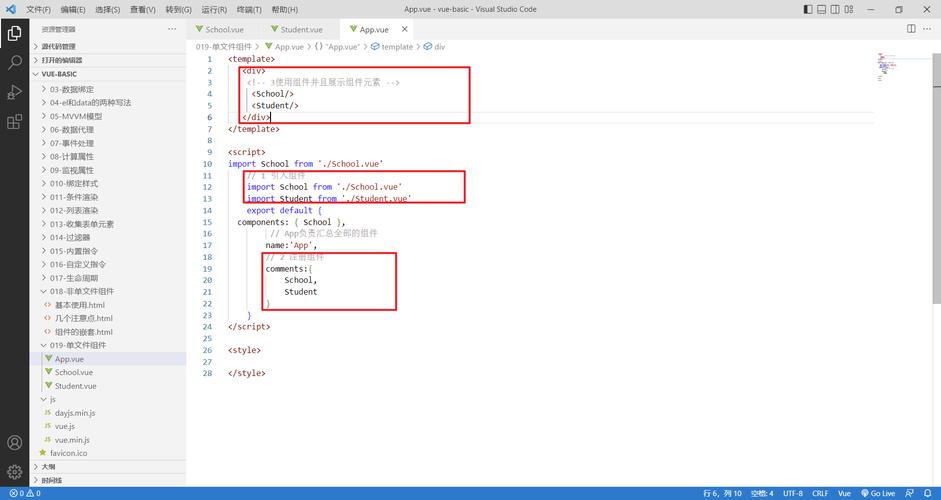Open Explorer panel ellipsis menu

[172, 29]
